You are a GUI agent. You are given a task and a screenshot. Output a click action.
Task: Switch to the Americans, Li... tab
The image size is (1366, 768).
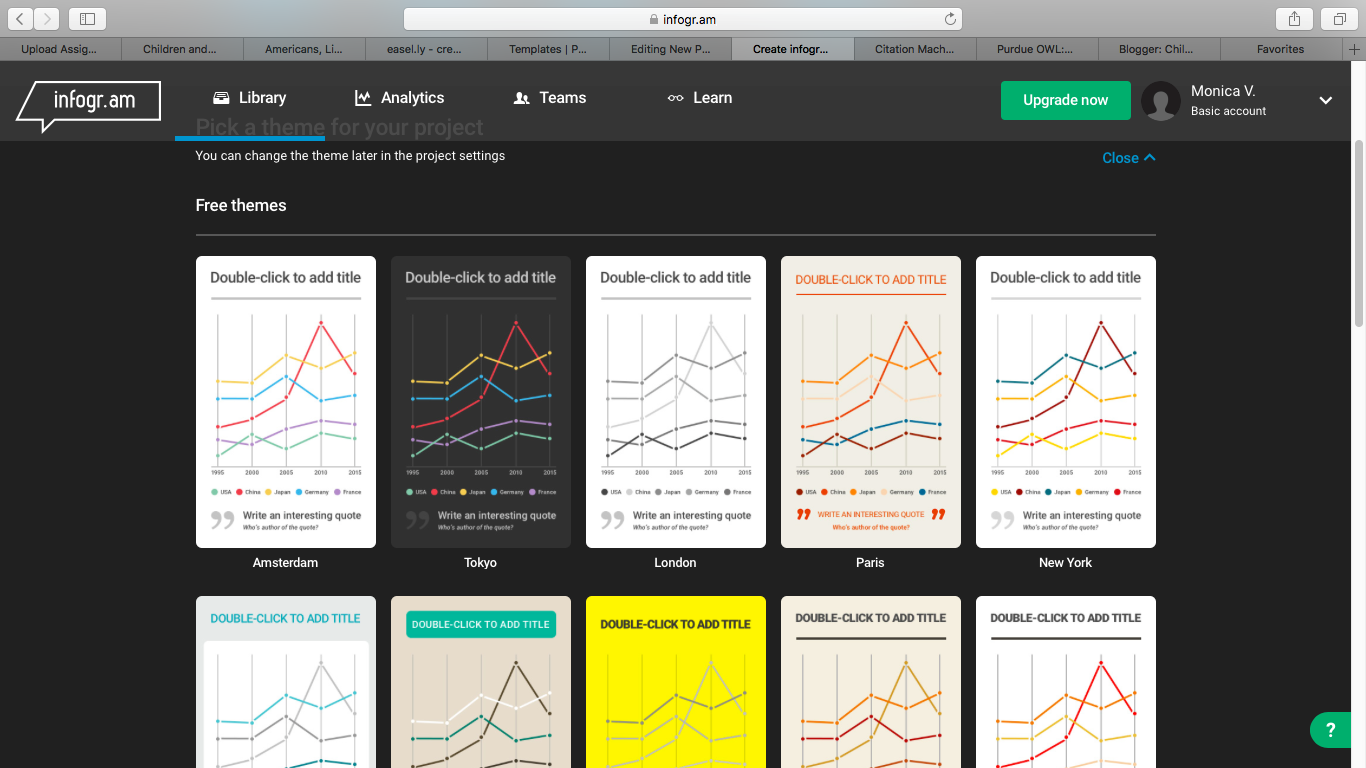[x=304, y=49]
